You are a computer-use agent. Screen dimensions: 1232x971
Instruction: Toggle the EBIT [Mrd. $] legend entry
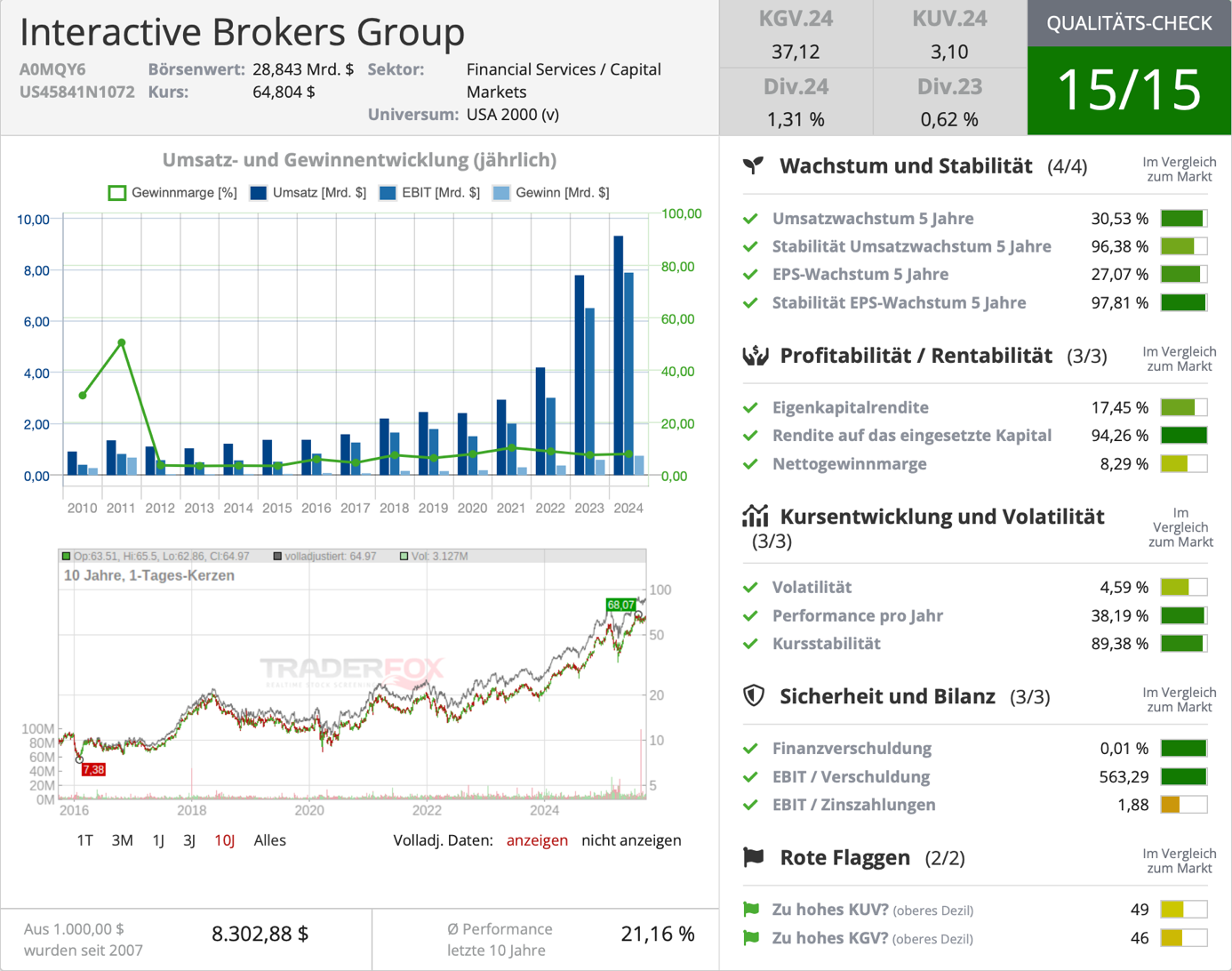(x=429, y=193)
